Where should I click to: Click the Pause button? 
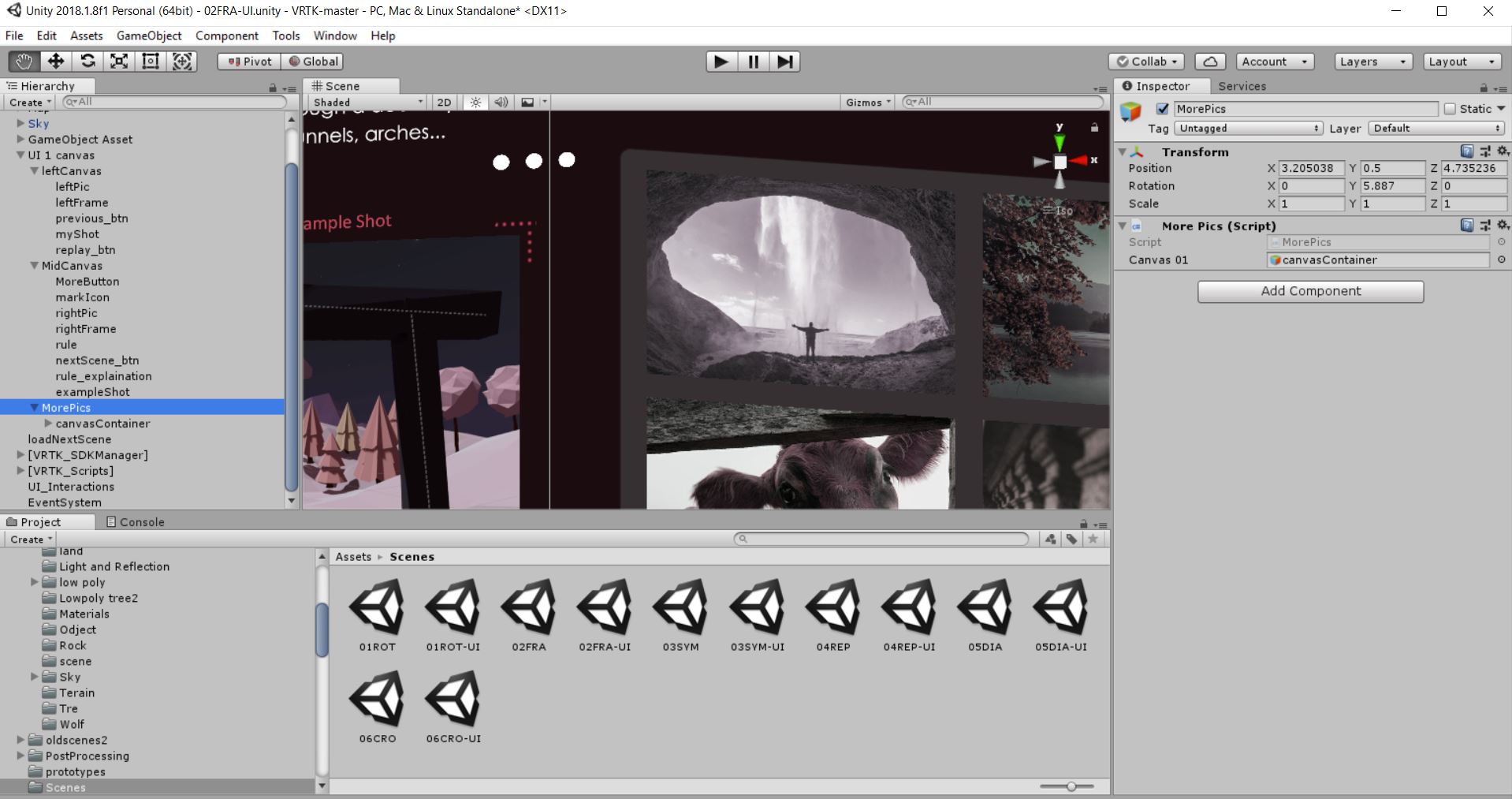pyautogui.click(x=753, y=62)
